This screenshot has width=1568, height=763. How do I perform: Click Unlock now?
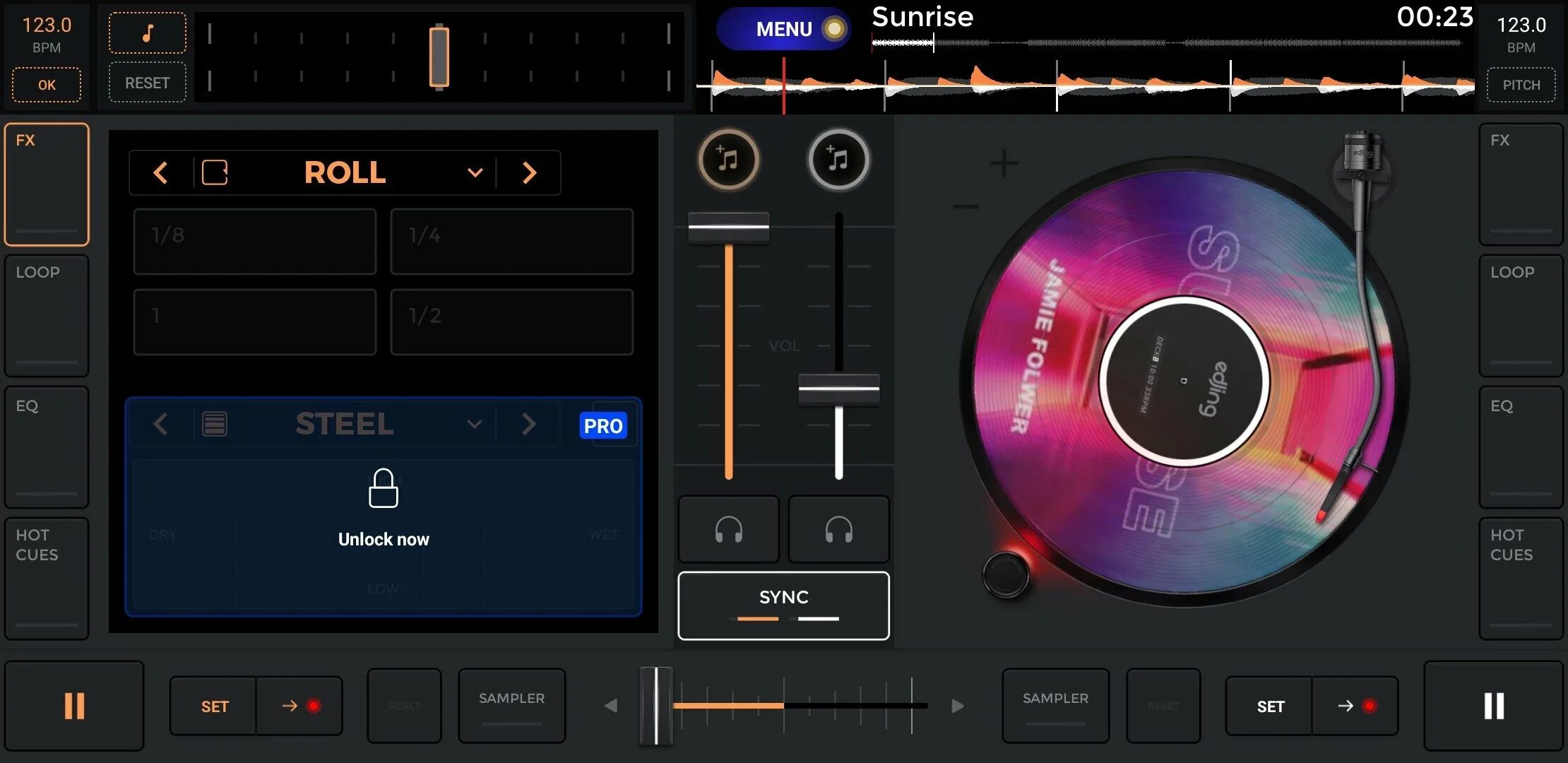[384, 539]
